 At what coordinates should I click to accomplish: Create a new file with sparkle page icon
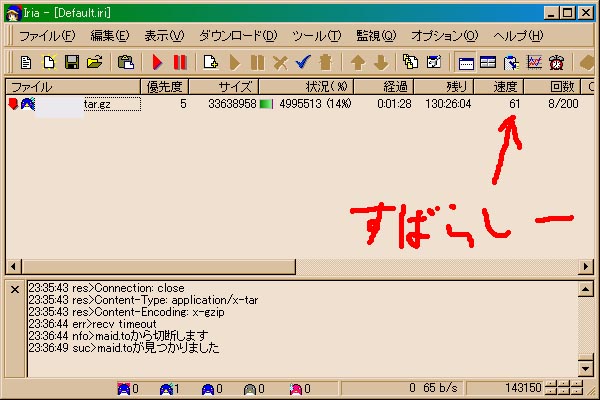pos(49,62)
